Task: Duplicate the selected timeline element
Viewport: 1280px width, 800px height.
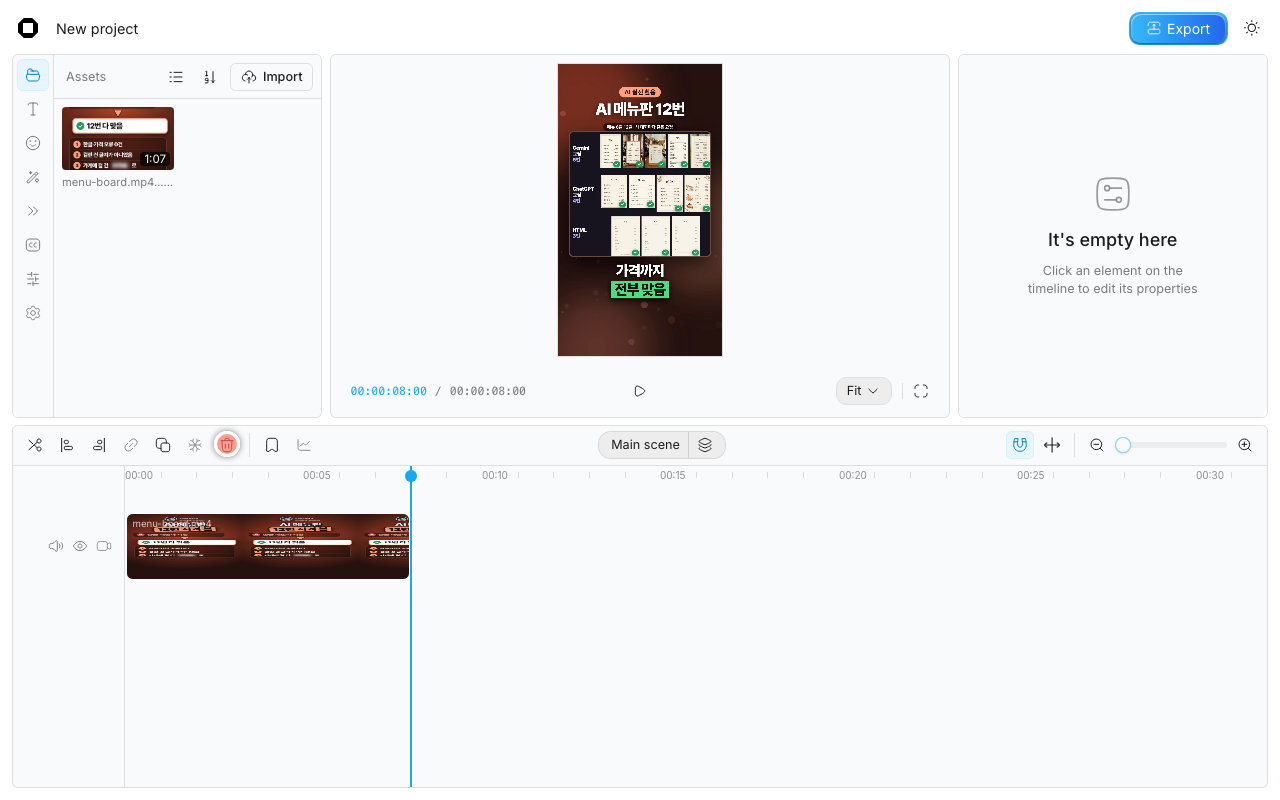Action: [x=163, y=445]
